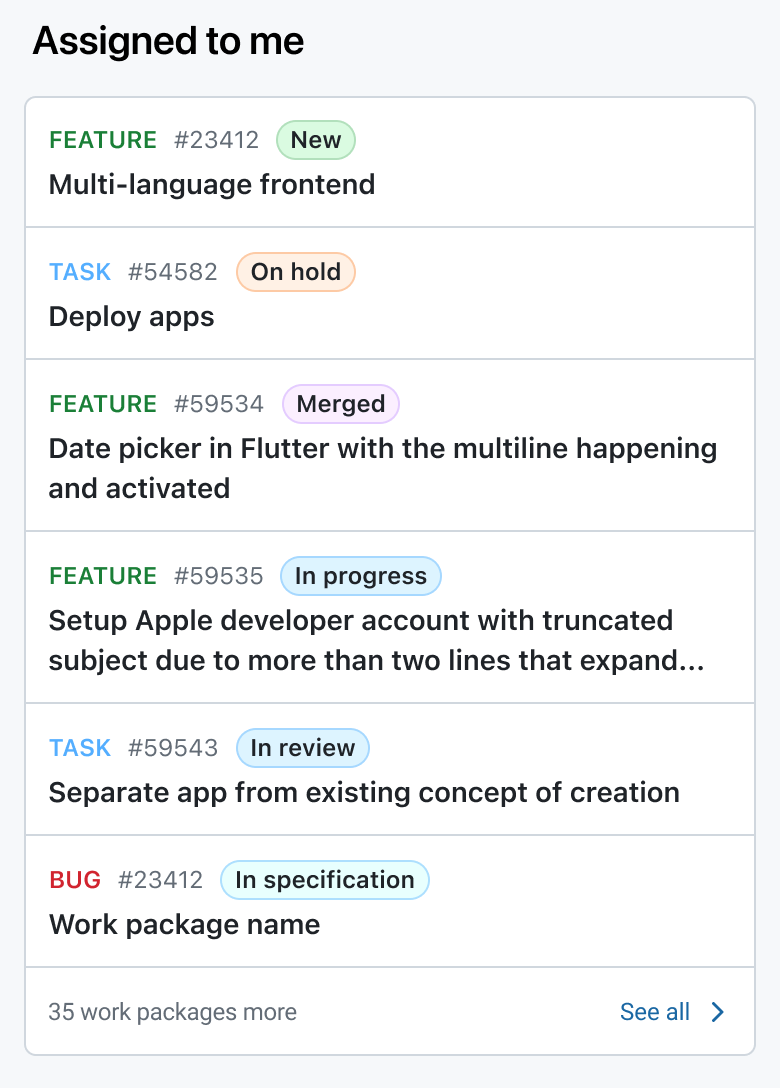
Task: Select the FEATURE label on #59534
Action: (x=102, y=404)
